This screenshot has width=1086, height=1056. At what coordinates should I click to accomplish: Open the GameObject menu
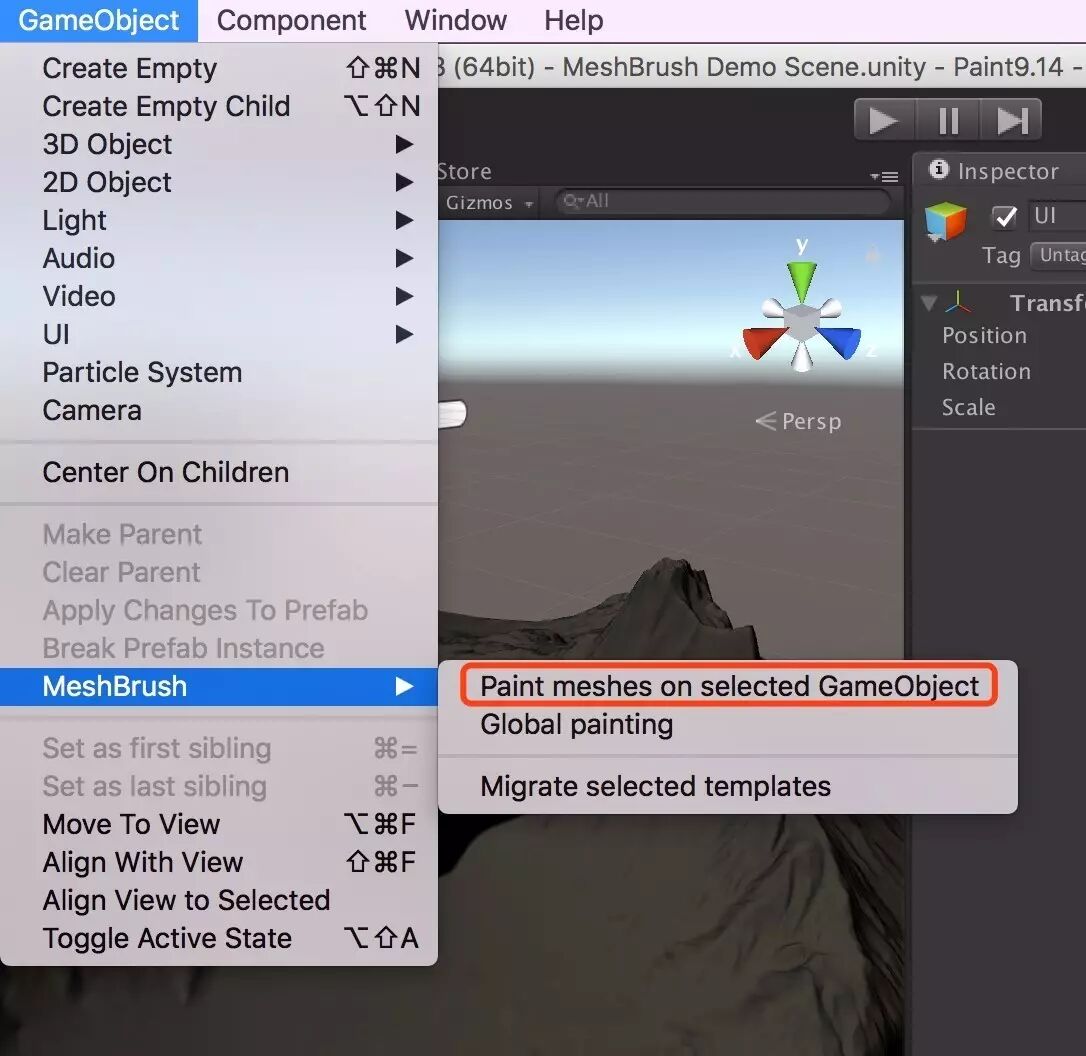pyautogui.click(x=99, y=20)
